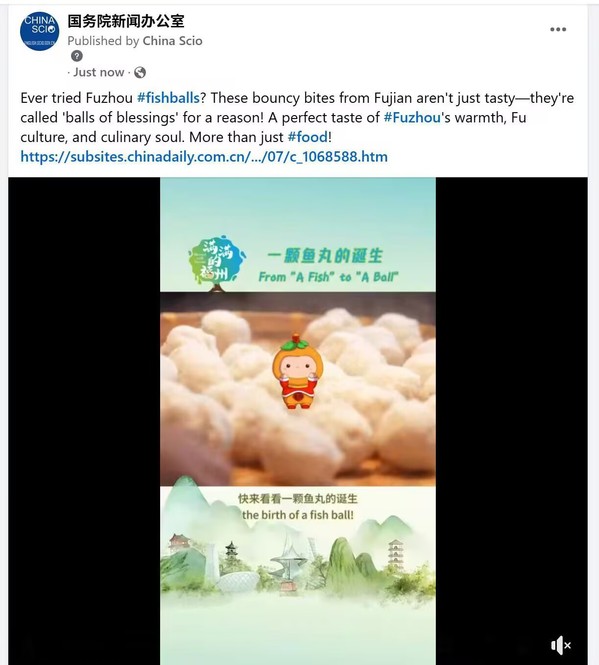The image size is (599, 665).
Task: Click the China SCIO profile avatar
Action: (x=39, y=31)
